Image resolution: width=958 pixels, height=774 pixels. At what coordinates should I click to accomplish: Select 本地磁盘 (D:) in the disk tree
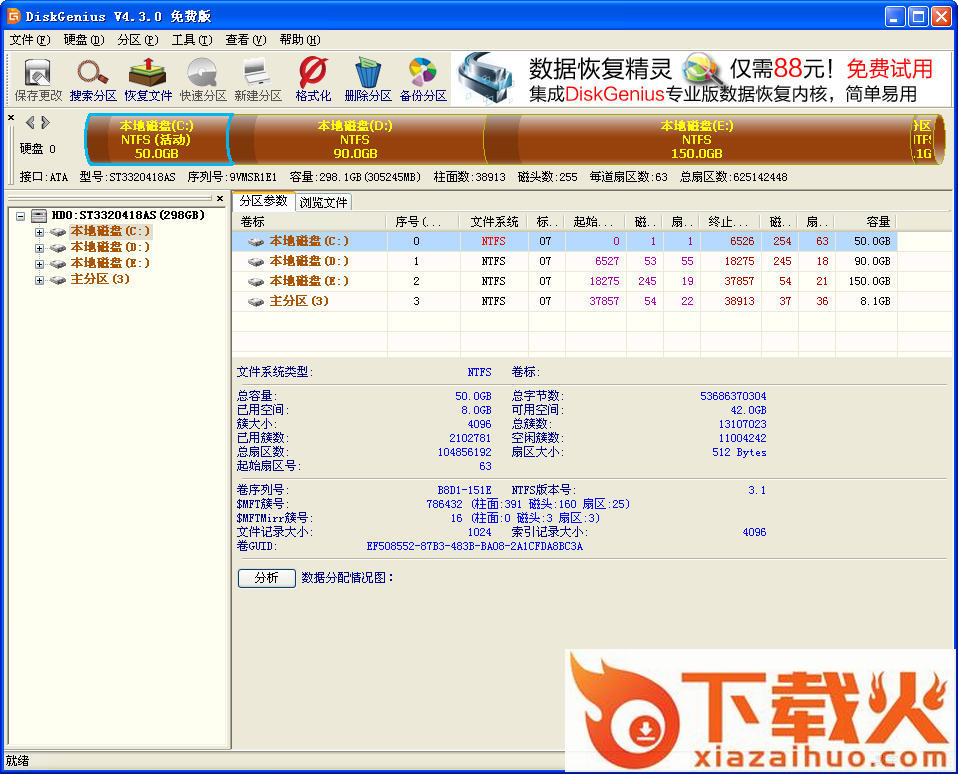(110, 247)
